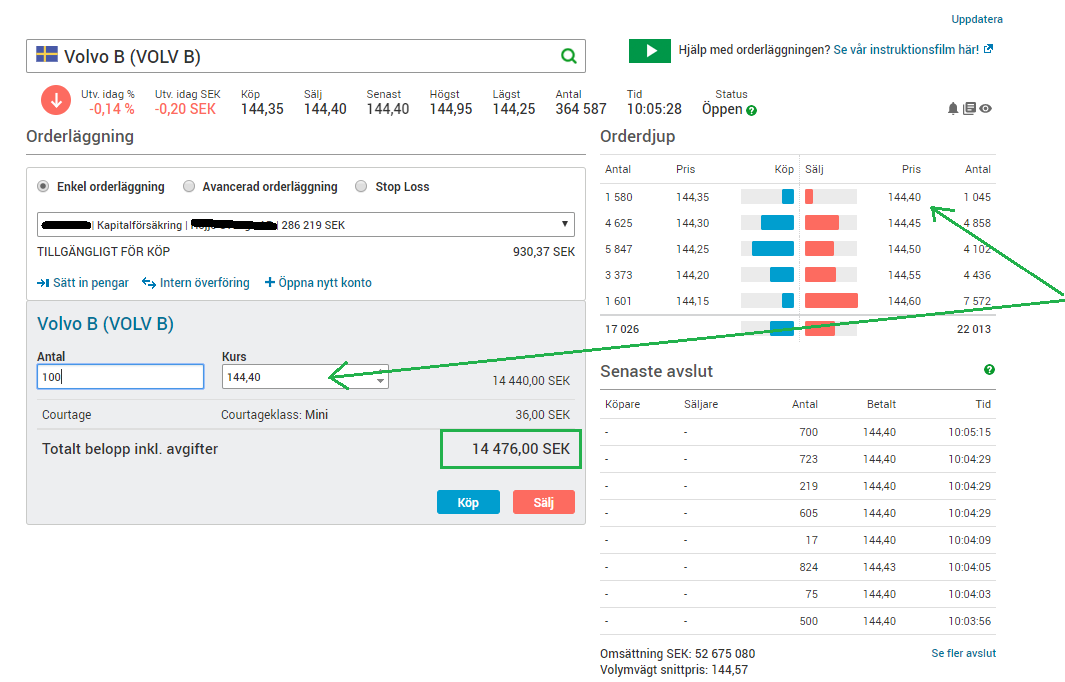This screenshot has height=682, width=1065.
Task: Open the Se fler avslut link
Action: (x=963, y=653)
